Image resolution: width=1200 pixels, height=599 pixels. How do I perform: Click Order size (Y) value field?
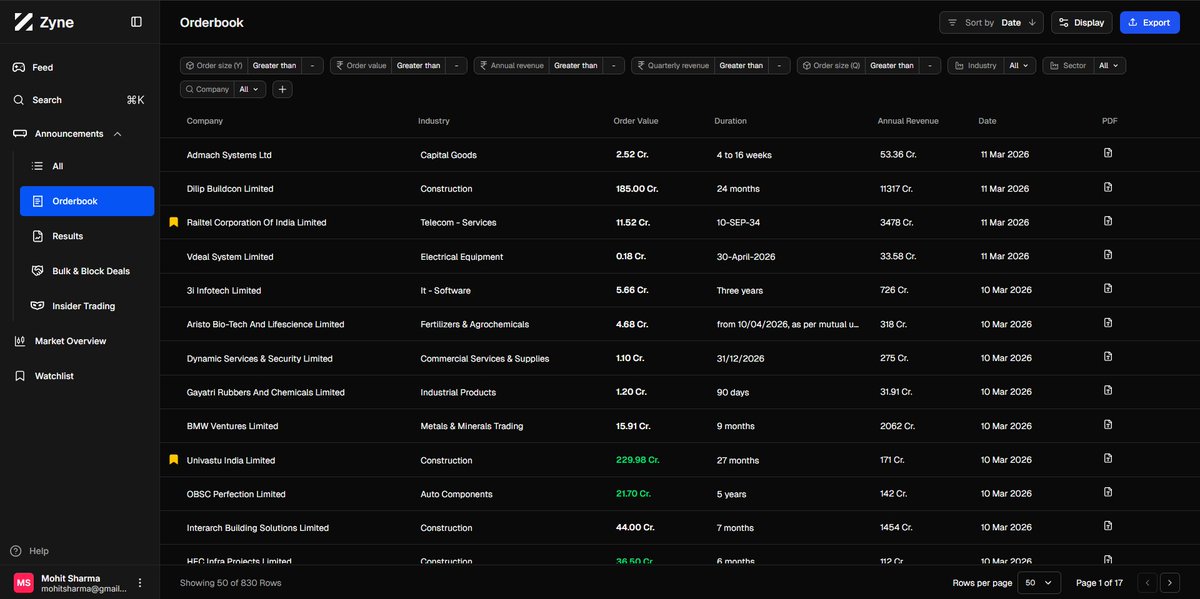click(312, 65)
